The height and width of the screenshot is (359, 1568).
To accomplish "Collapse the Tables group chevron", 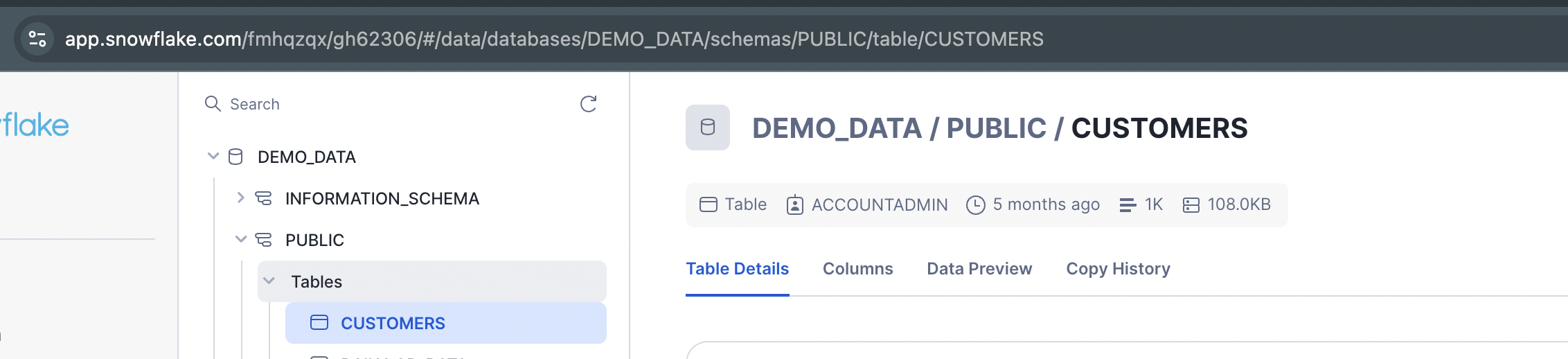I will [x=269, y=281].
